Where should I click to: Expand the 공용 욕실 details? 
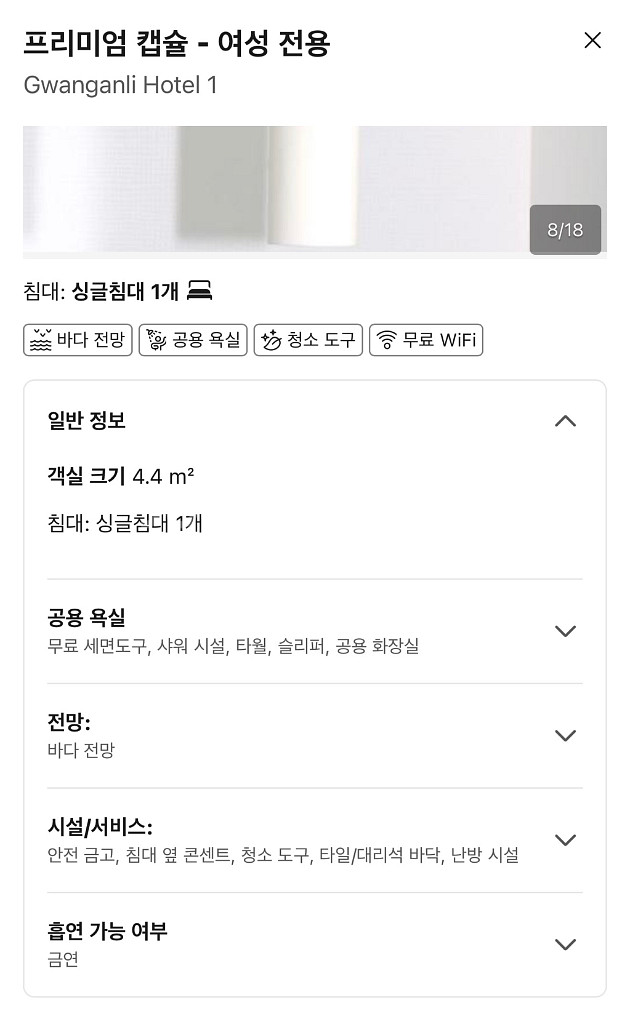click(x=567, y=631)
